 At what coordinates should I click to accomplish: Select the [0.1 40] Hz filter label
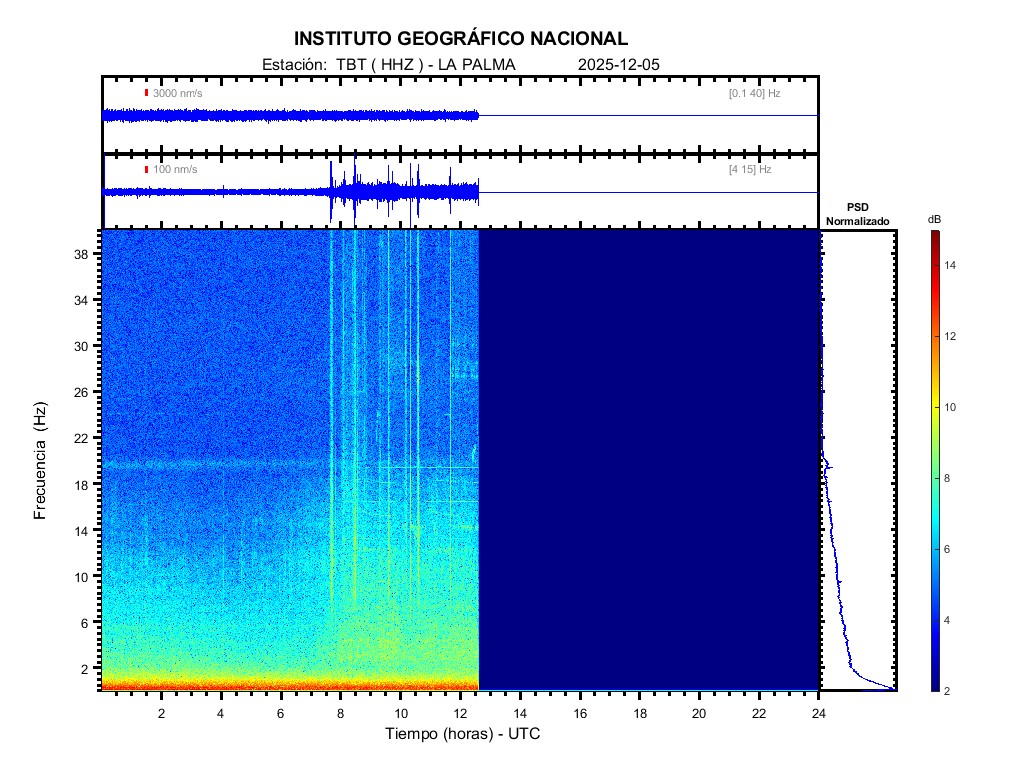(754, 93)
